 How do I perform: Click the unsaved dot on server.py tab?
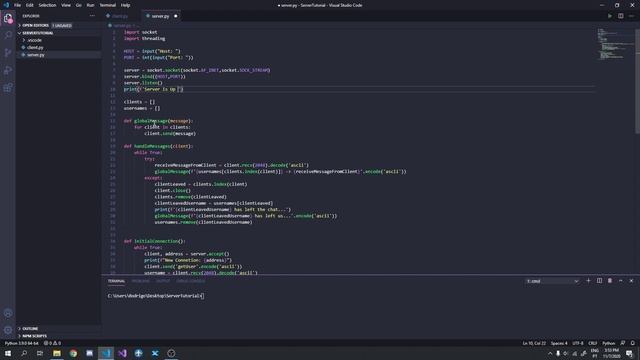(x=176, y=16)
